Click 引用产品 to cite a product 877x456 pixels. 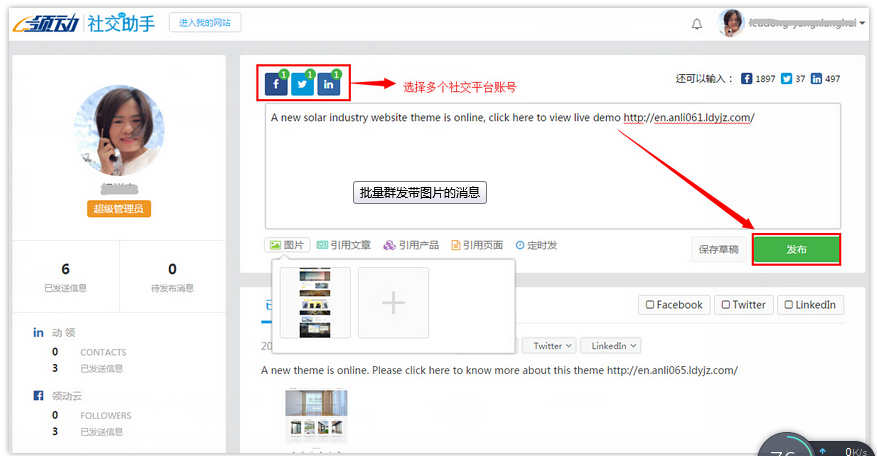(411, 245)
